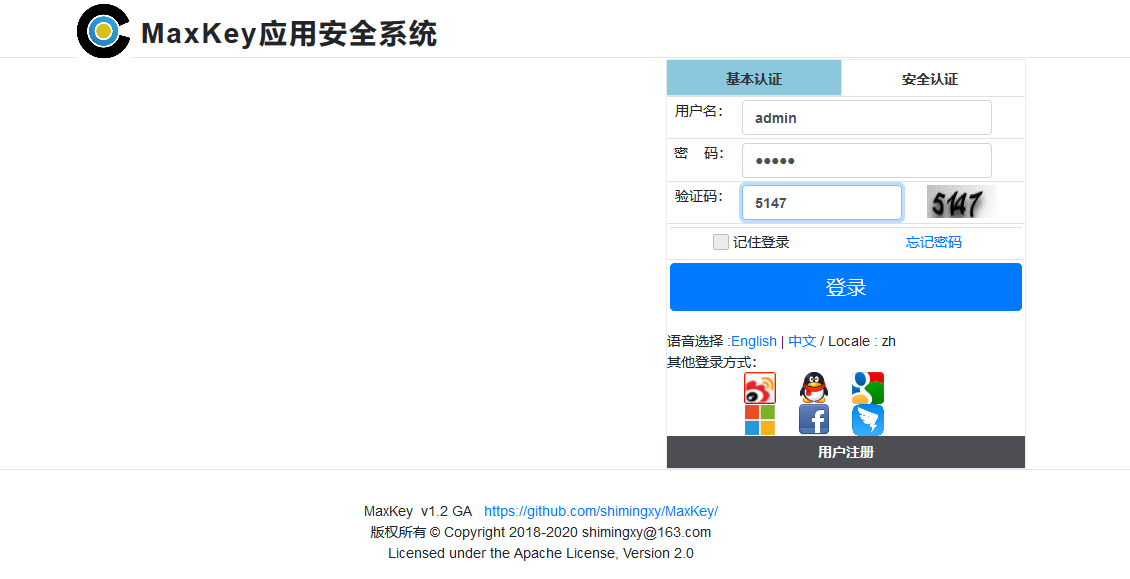Focus the 密码 password field
Viewport: 1130px width, 579px height.
[x=866, y=161]
